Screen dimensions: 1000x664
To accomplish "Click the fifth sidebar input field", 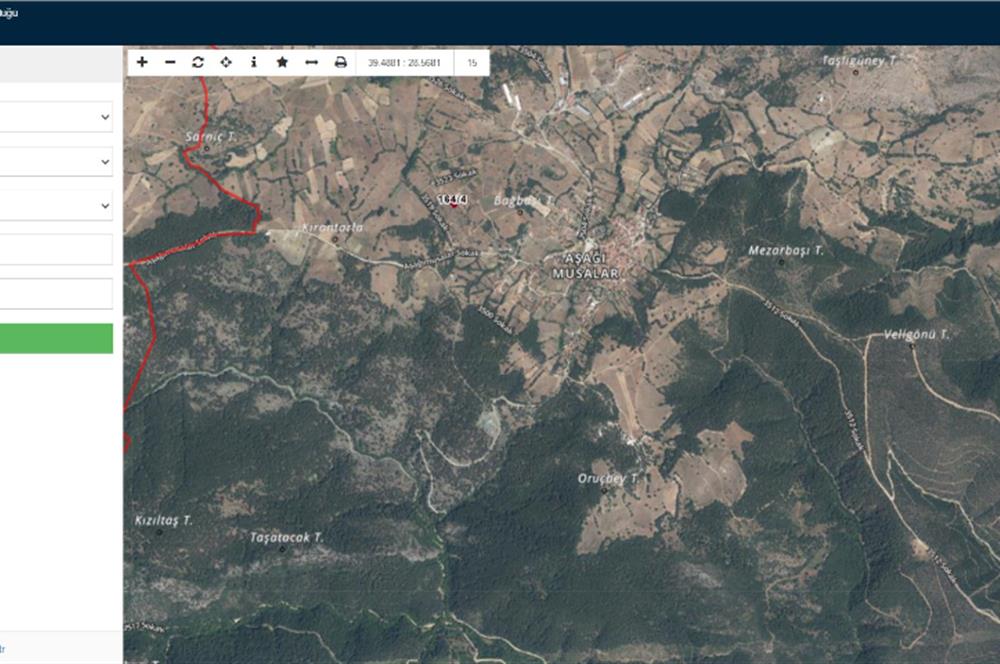I will pyautogui.click(x=55, y=293).
